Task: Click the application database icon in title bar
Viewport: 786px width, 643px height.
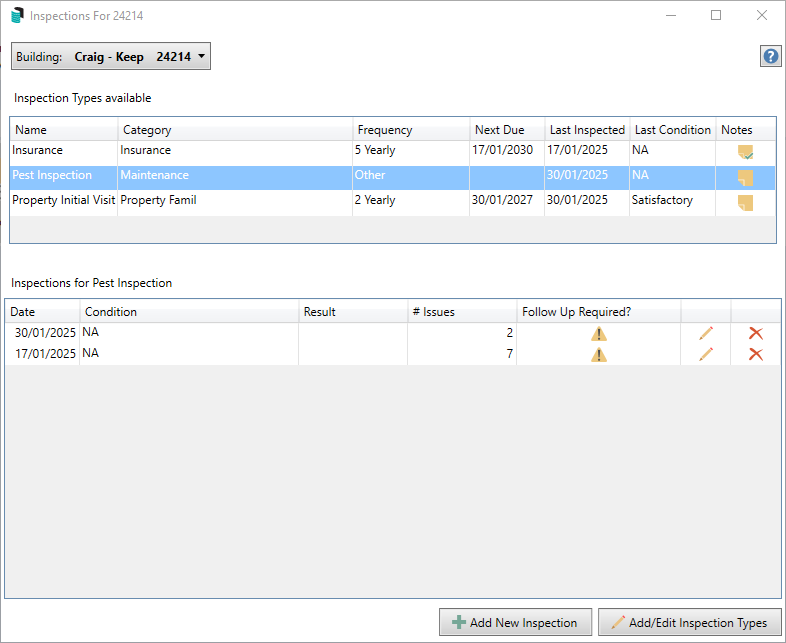Action: click(x=17, y=16)
